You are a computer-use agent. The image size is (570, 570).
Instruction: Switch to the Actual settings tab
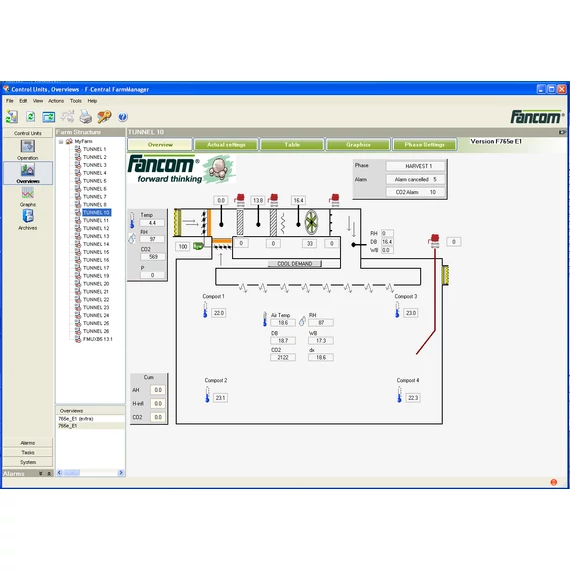[x=226, y=144]
